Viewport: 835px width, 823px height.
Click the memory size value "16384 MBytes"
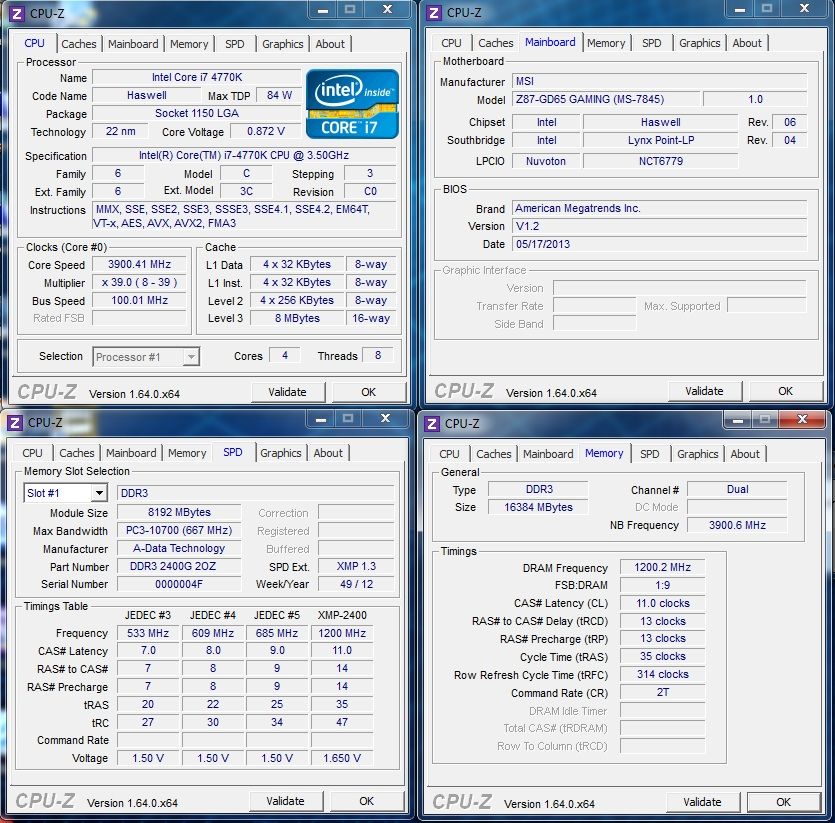[538, 507]
